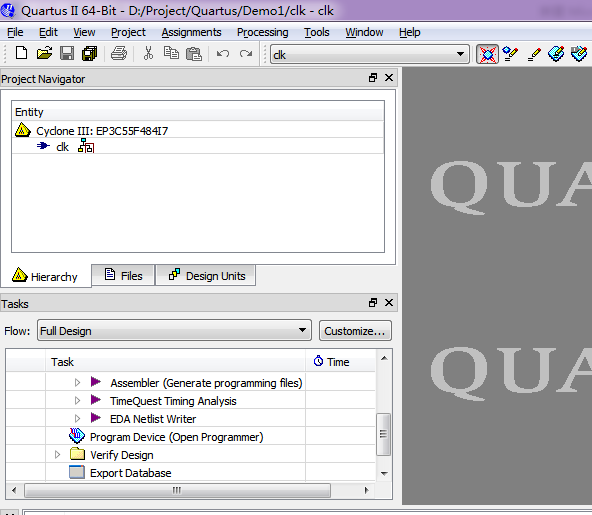The height and width of the screenshot is (515, 592).
Task: Switch to the Hierarchy tab
Action: point(46,276)
